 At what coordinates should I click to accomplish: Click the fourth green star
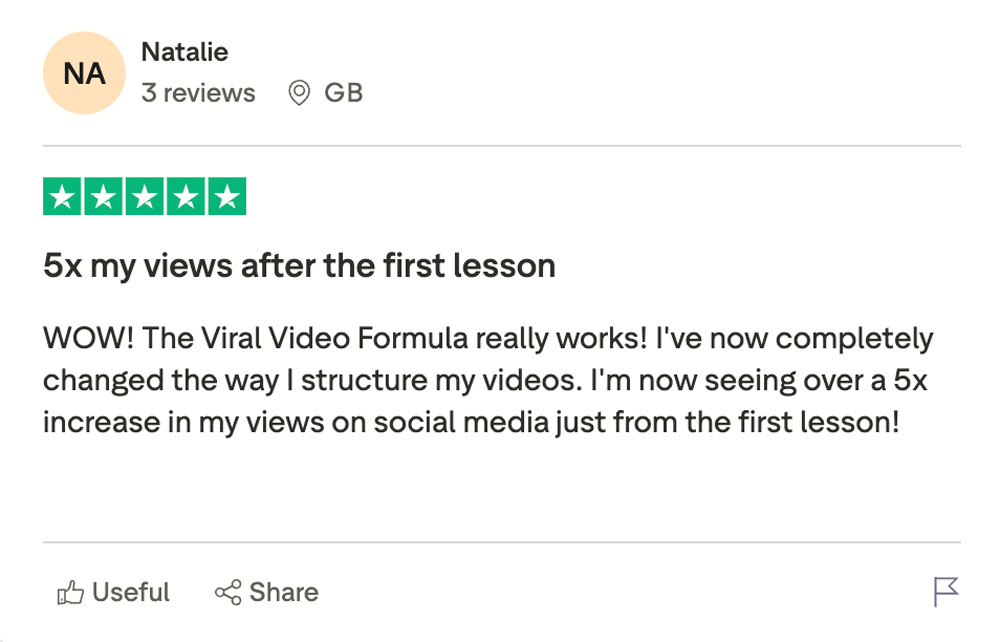[186, 197]
